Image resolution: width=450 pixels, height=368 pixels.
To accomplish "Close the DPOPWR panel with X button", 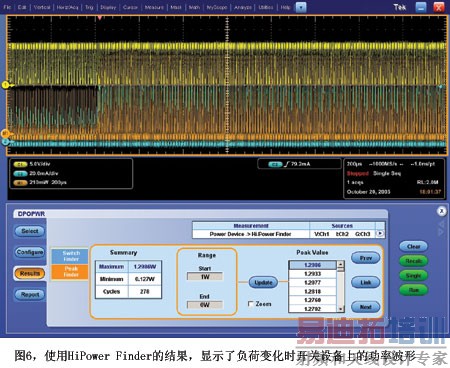I will point(441,211).
